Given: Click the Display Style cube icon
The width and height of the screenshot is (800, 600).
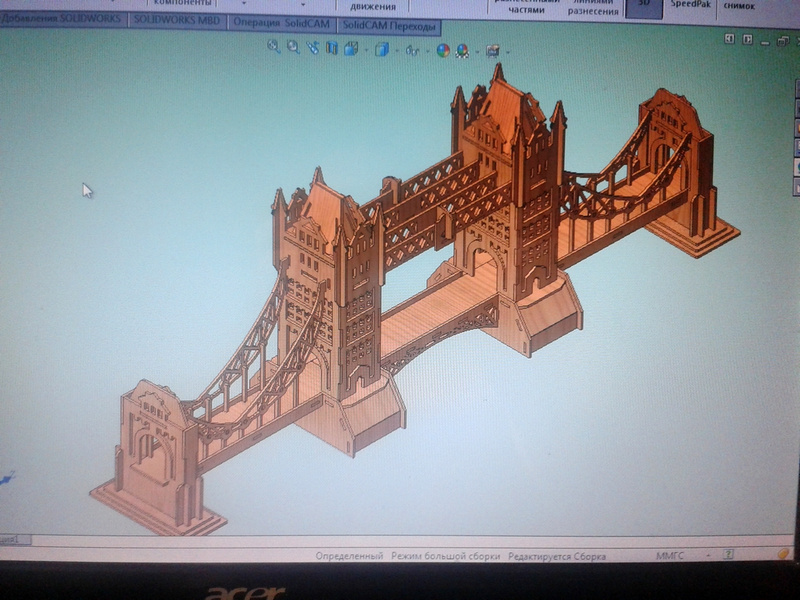Looking at the screenshot, I should pyautogui.click(x=381, y=49).
